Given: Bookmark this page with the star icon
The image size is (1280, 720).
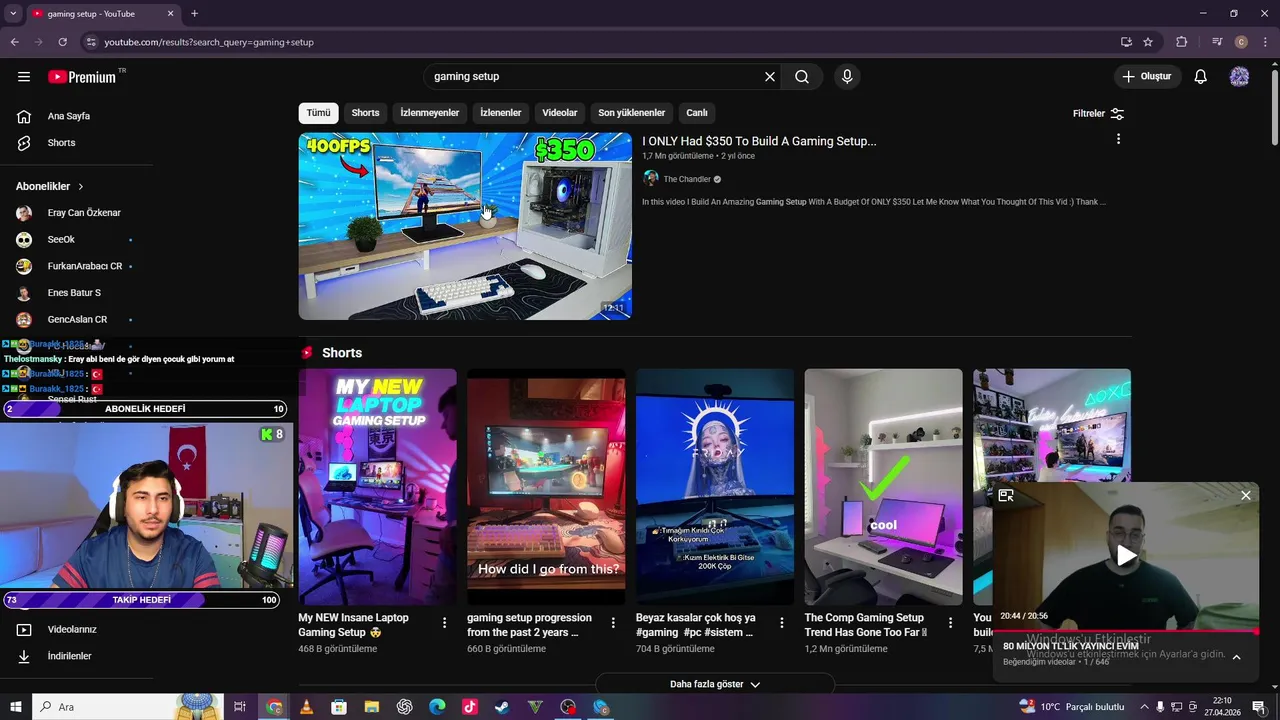Looking at the screenshot, I should (1148, 42).
